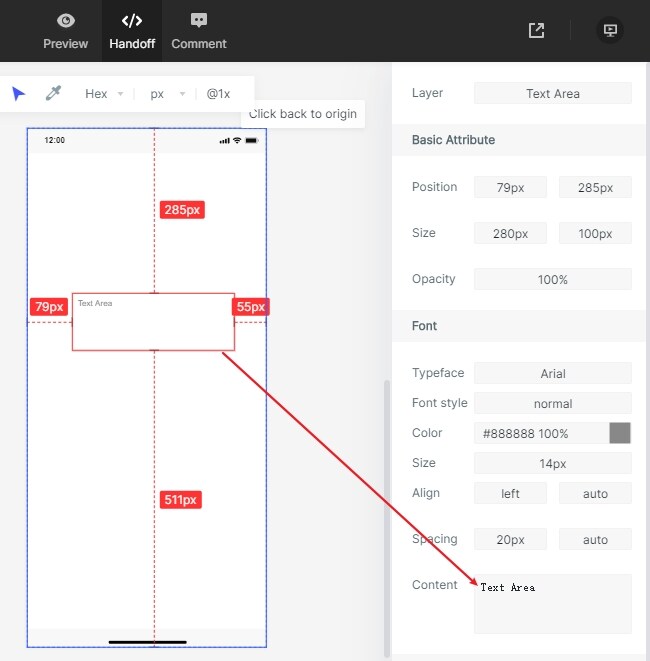
Task: Click the Content text box
Action: coord(553,604)
